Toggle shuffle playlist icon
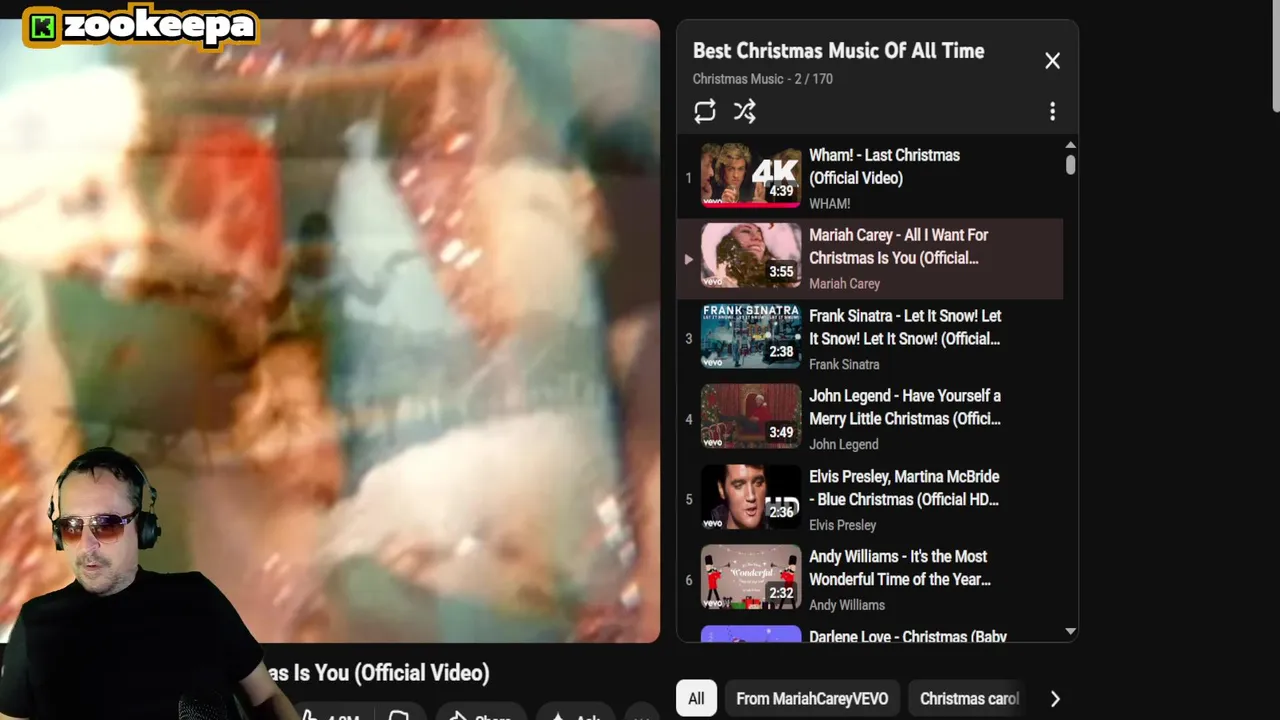This screenshot has width=1280, height=720. click(x=745, y=111)
